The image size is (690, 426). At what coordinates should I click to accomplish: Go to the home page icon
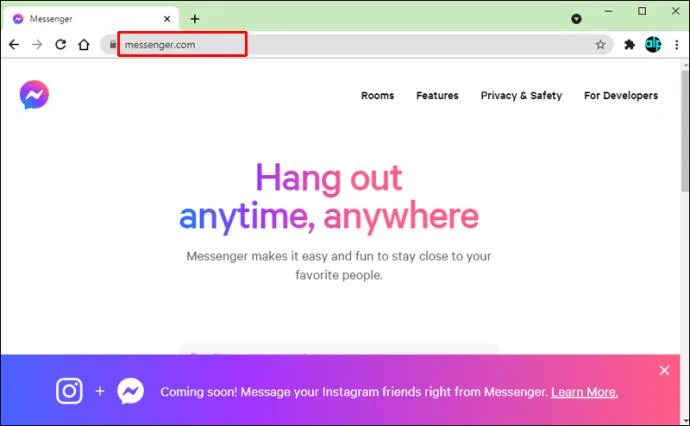(84, 44)
